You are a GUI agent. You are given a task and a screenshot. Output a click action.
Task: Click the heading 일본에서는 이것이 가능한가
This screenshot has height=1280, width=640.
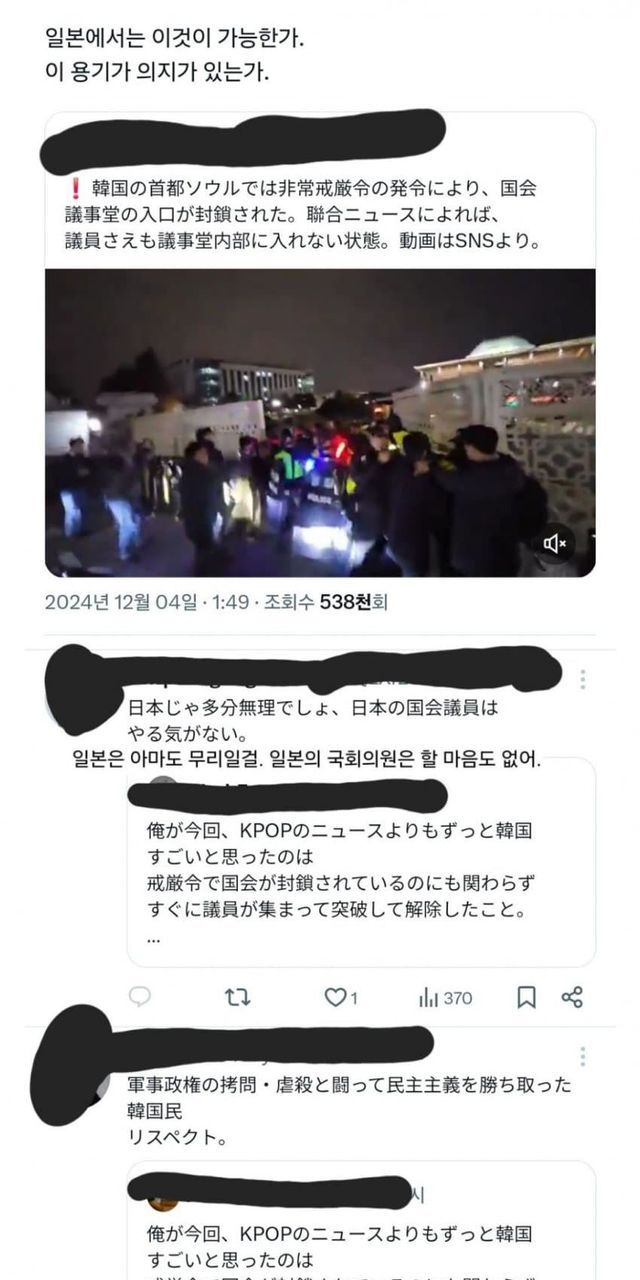point(175,40)
